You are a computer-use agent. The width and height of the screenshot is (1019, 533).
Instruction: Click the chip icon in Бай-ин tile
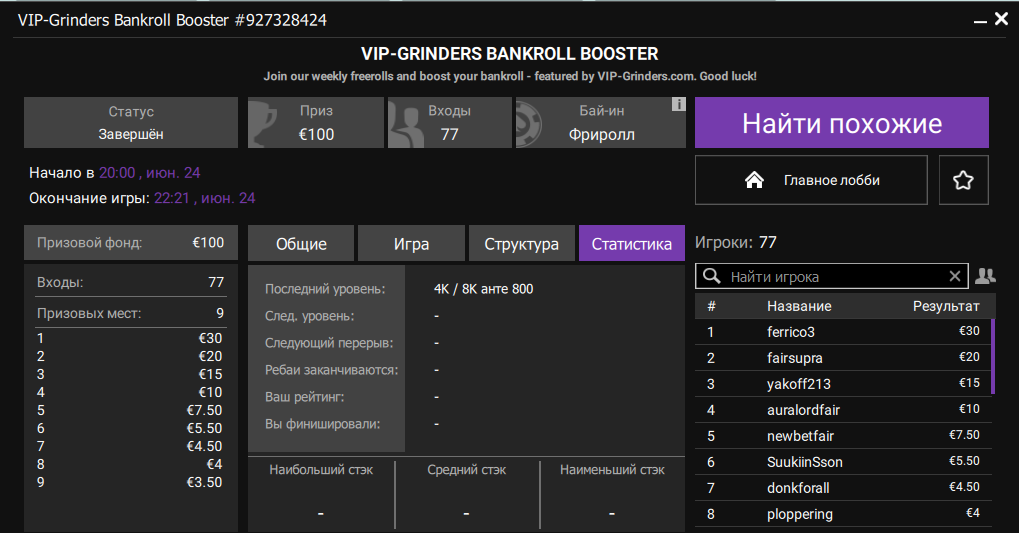coord(529,123)
